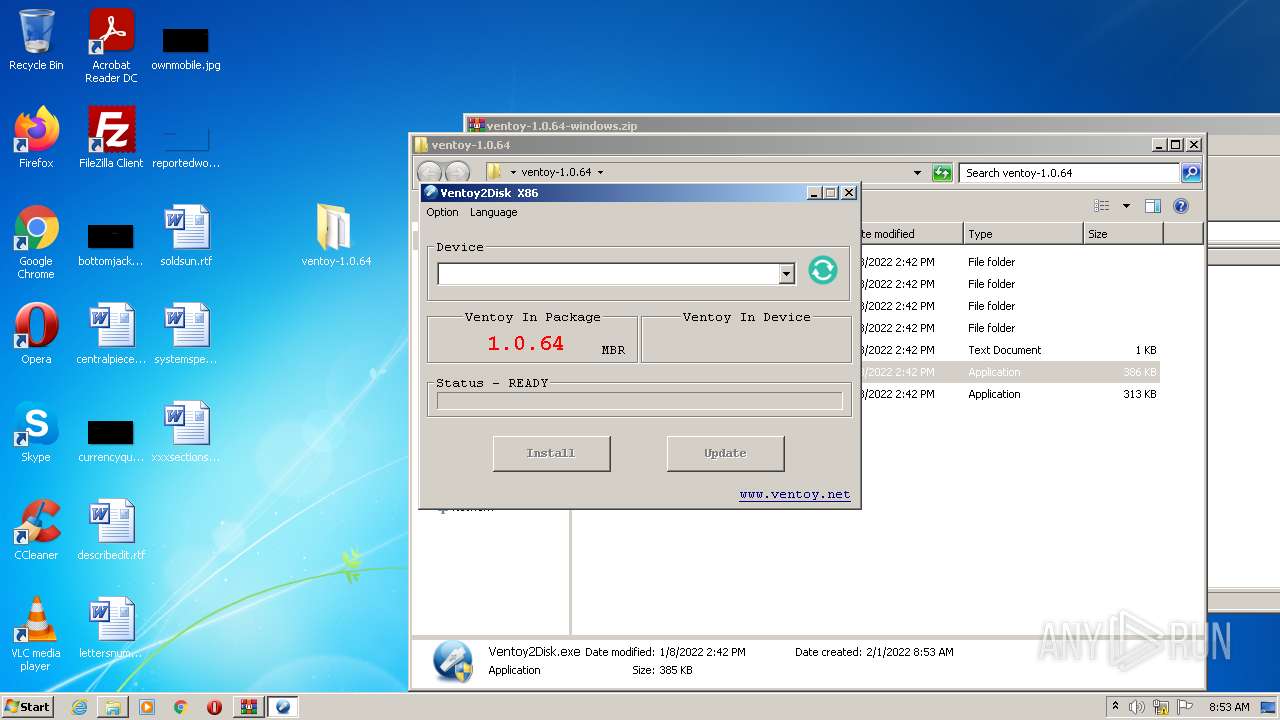Select the CCleaner desktop icon

pos(36,530)
